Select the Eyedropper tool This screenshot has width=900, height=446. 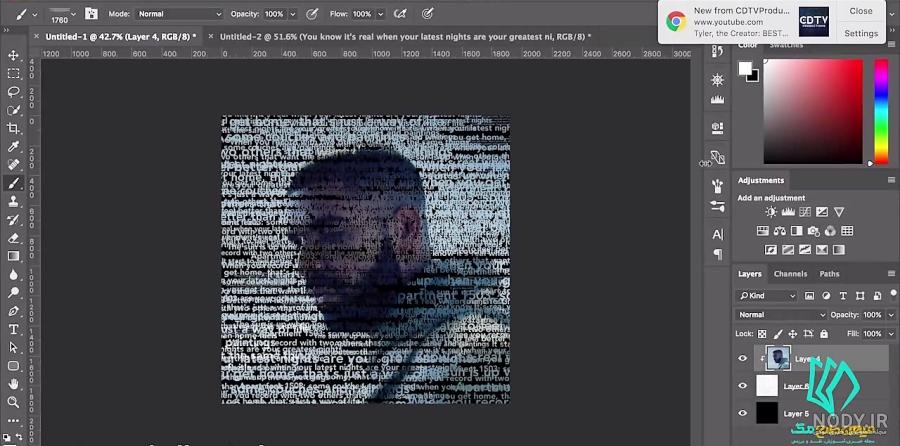tap(13, 147)
